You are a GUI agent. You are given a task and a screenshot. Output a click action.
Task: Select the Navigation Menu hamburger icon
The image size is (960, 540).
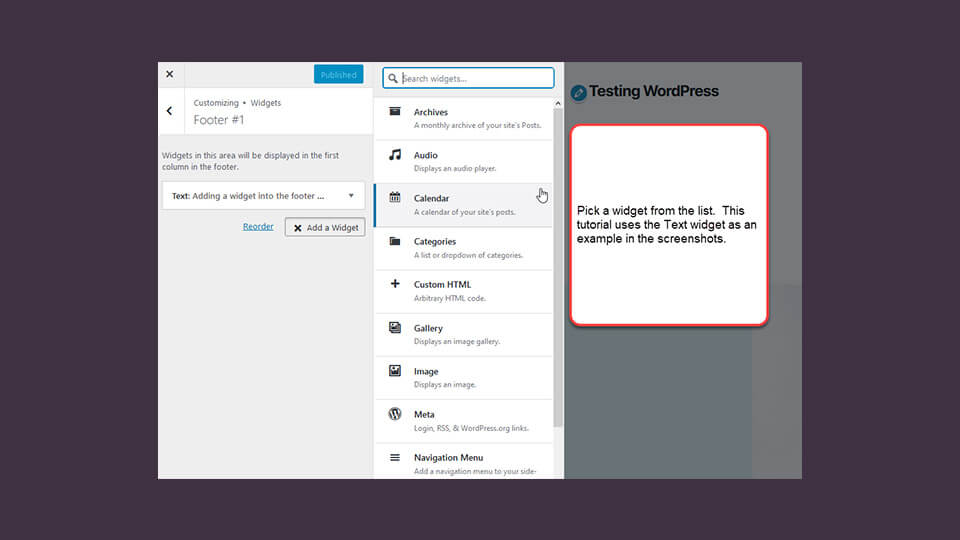click(x=395, y=457)
